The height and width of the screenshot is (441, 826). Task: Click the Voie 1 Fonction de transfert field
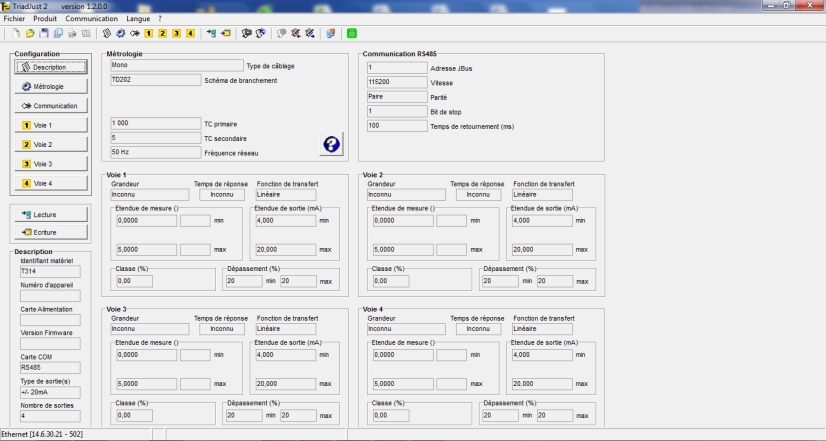pos(286,194)
